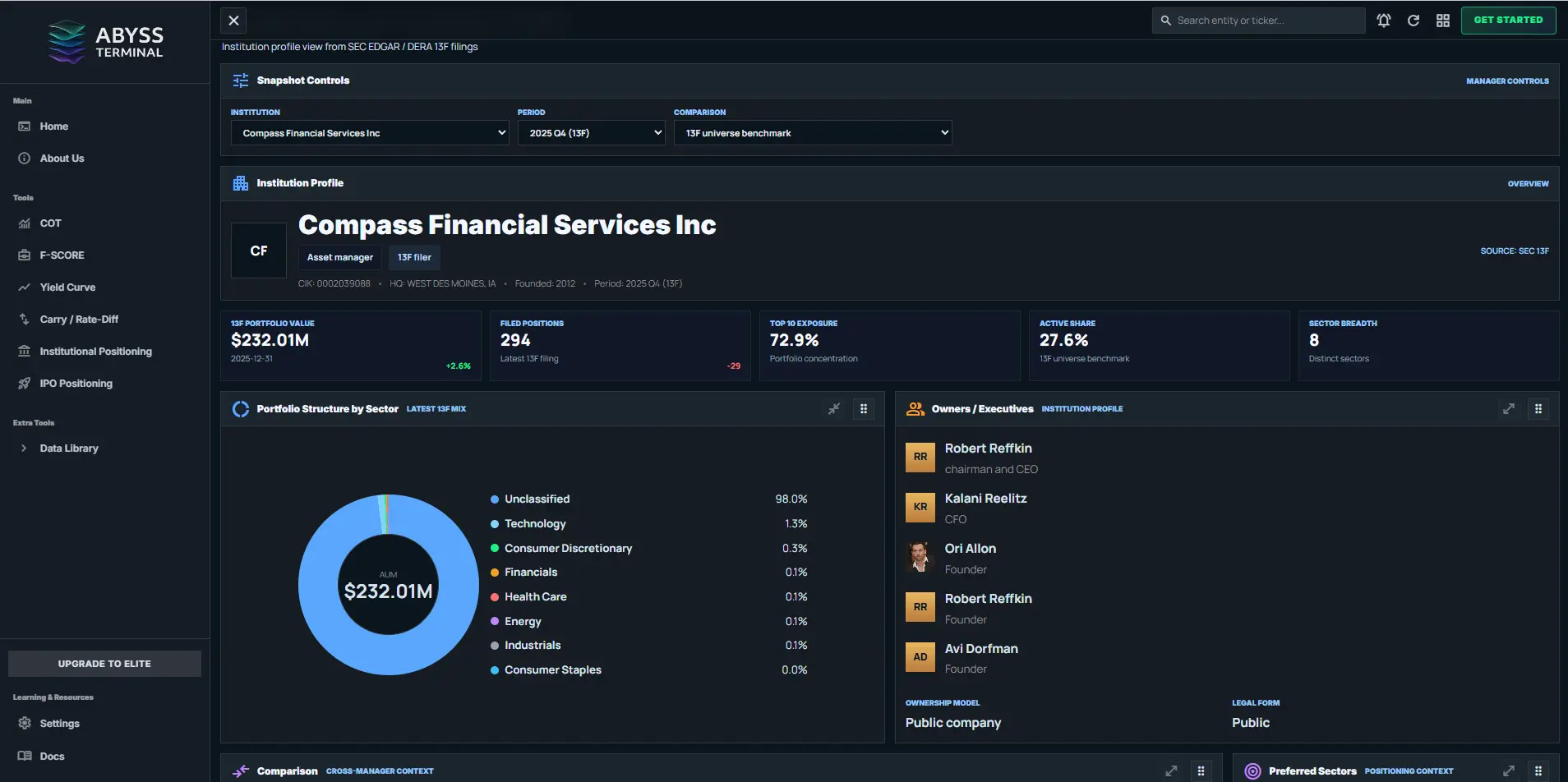Click the GET STARTED button

[x=1508, y=21]
